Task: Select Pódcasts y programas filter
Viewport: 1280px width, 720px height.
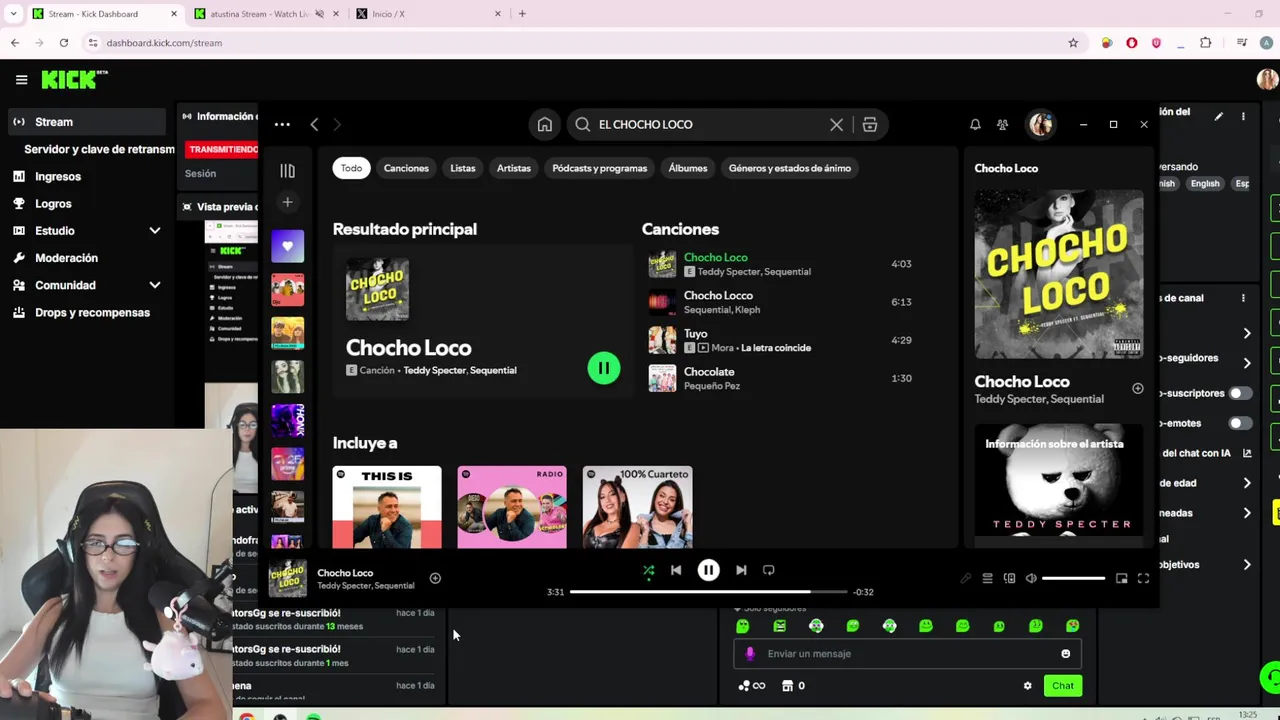Action: (x=600, y=168)
